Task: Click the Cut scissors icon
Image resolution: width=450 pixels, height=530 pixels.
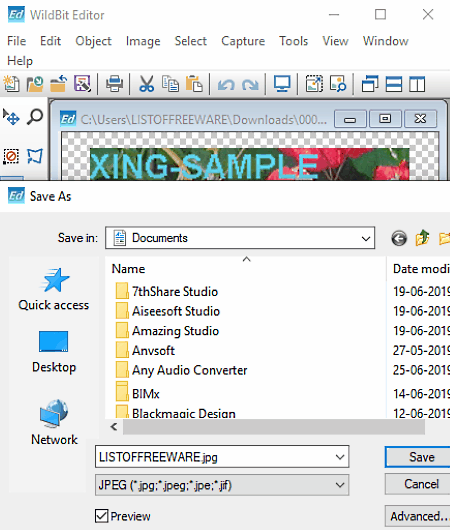Action: [146, 84]
